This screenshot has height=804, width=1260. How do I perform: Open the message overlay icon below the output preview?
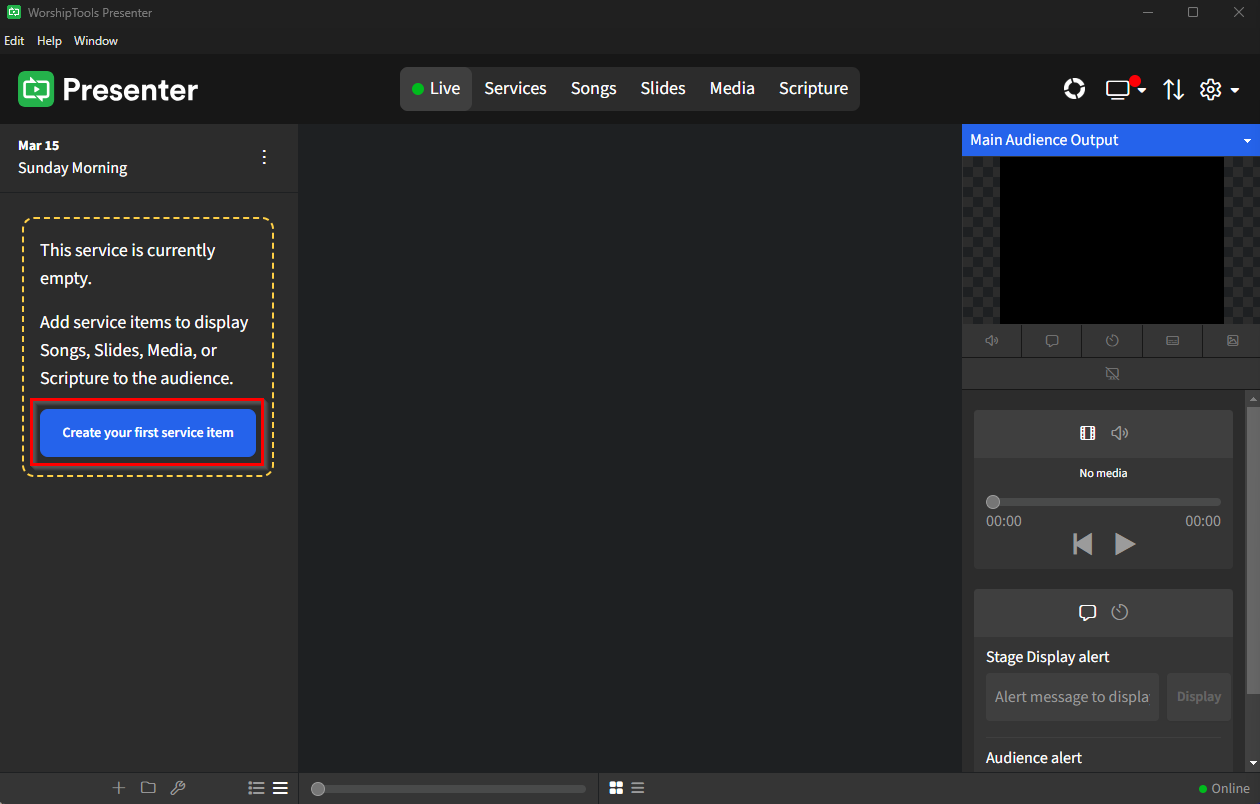pyautogui.click(x=1051, y=340)
